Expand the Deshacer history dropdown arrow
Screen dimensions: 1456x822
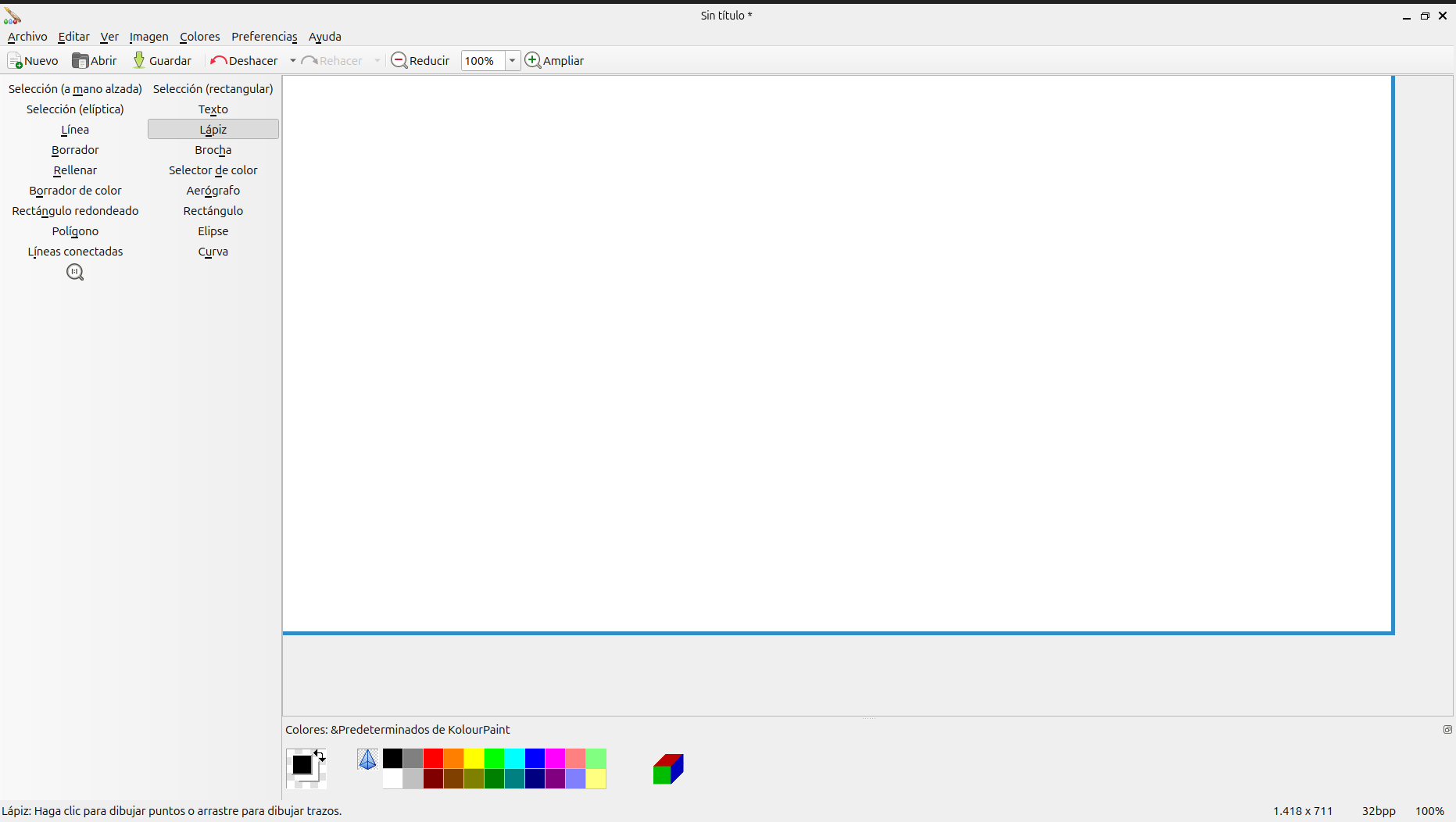coord(293,61)
